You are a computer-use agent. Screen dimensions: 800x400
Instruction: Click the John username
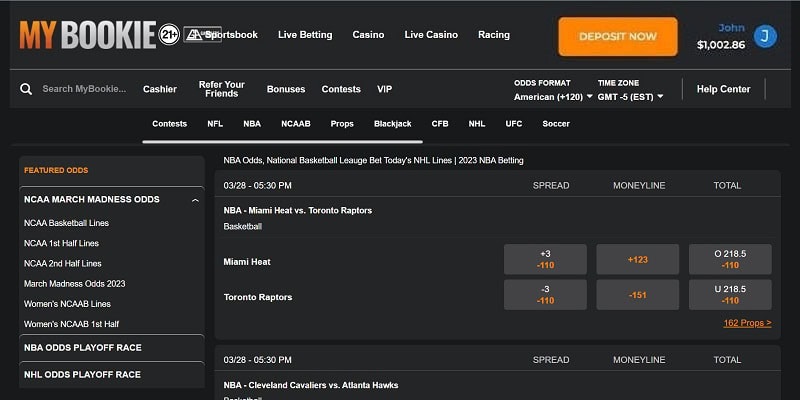pos(732,28)
